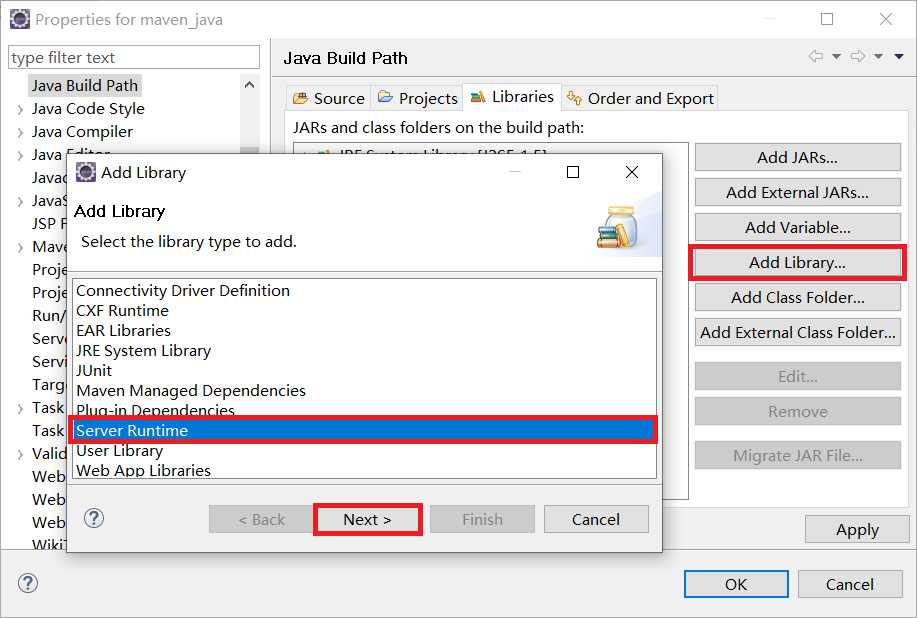The width and height of the screenshot is (917, 618).
Task: Click the Add Class Folder... button
Action: pos(797,298)
